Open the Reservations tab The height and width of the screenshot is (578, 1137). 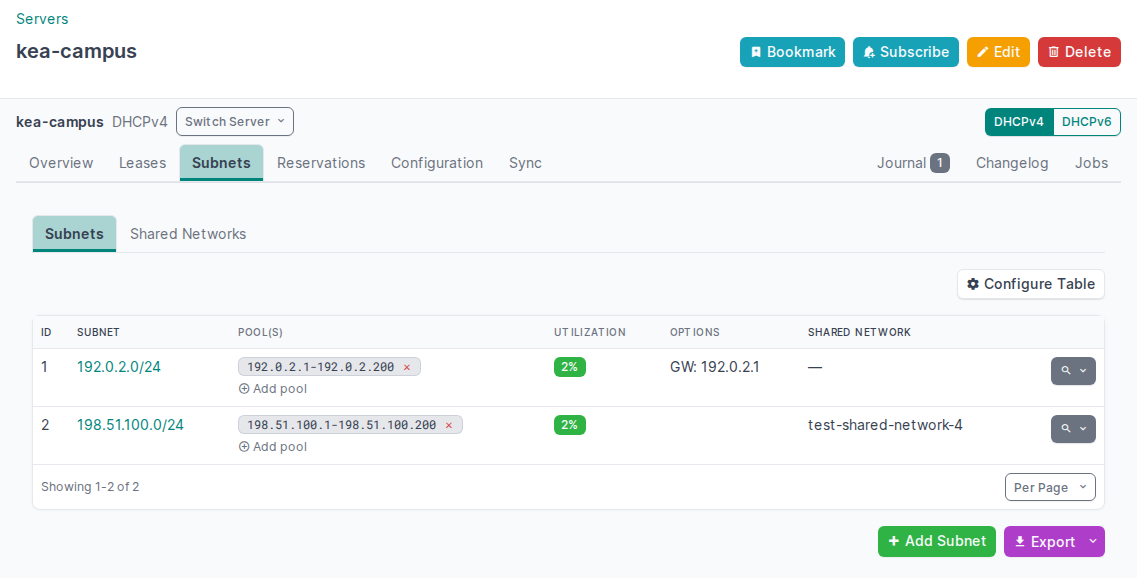click(321, 163)
